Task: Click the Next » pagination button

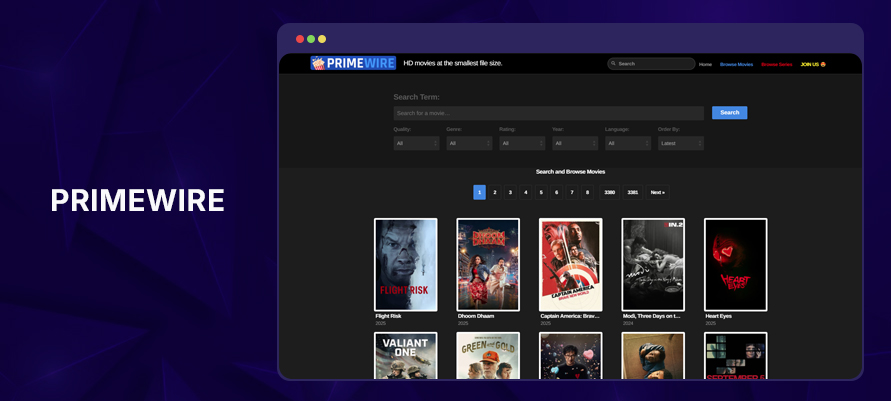Action: click(657, 192)
